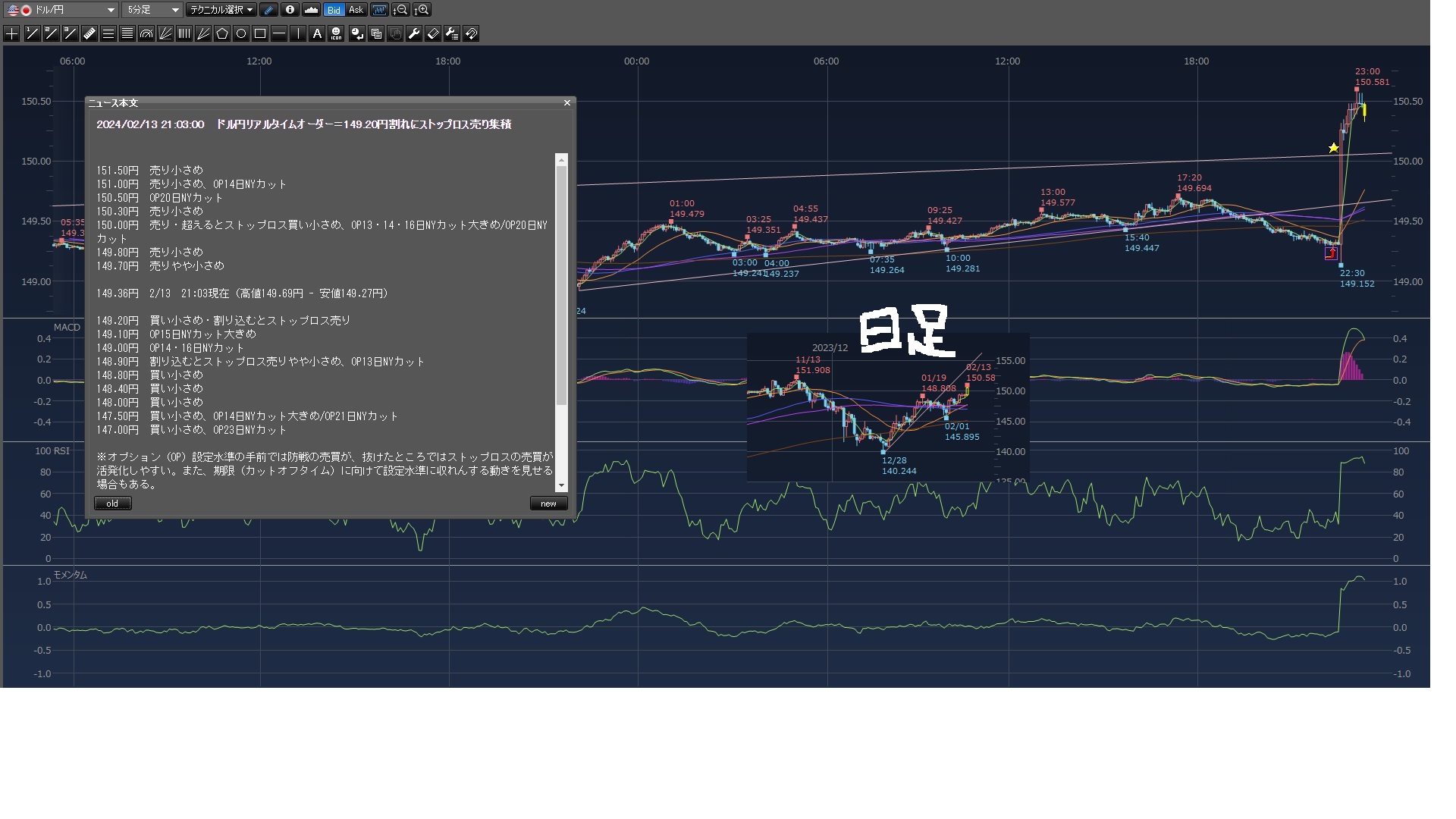The image size is (1456, 819).
Task: Click the eraser tool icon
Action: coord(433,33)
